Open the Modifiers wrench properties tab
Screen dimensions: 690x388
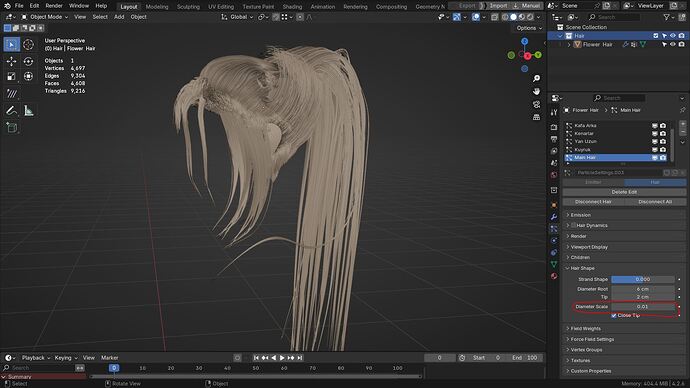pos(554,217)
